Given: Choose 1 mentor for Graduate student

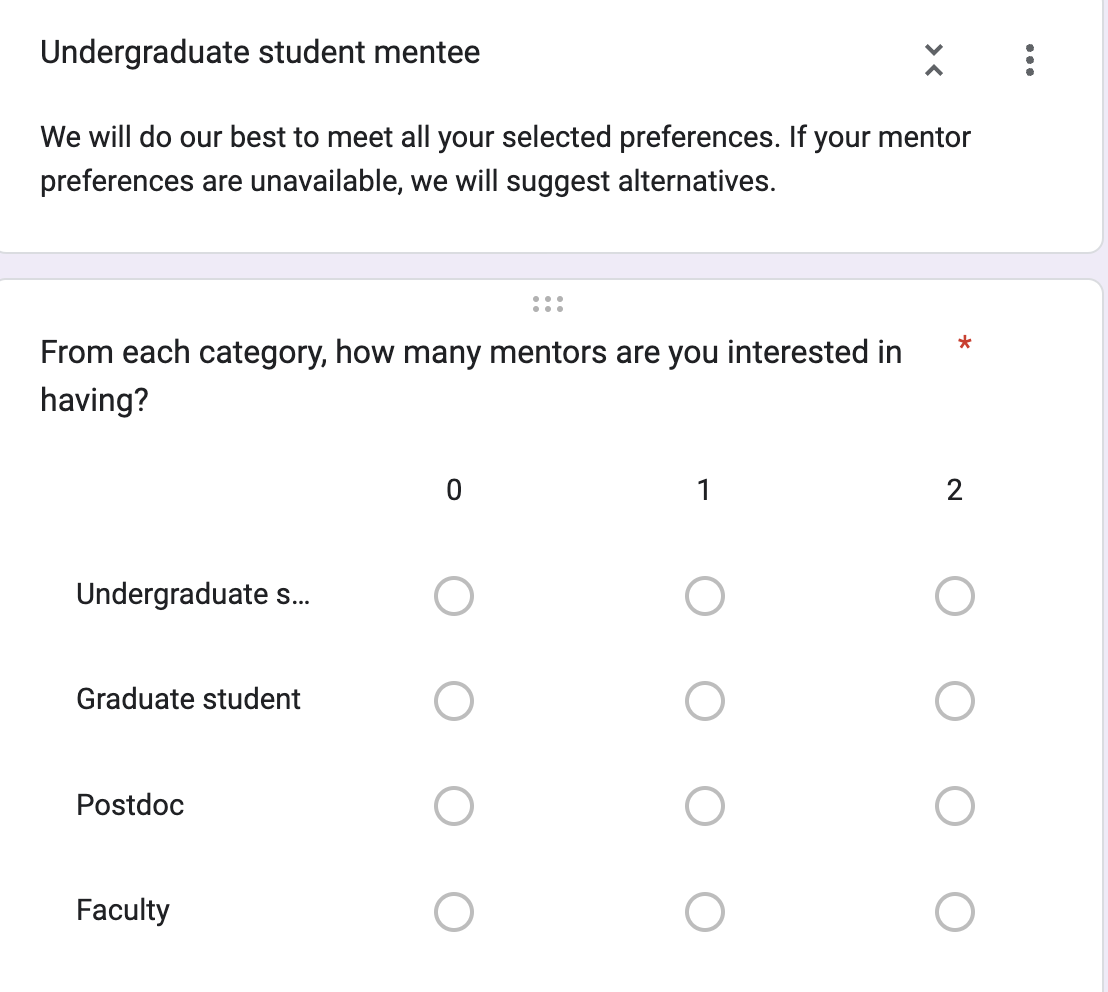Looking at the screenshot, I should click(705, 701).
